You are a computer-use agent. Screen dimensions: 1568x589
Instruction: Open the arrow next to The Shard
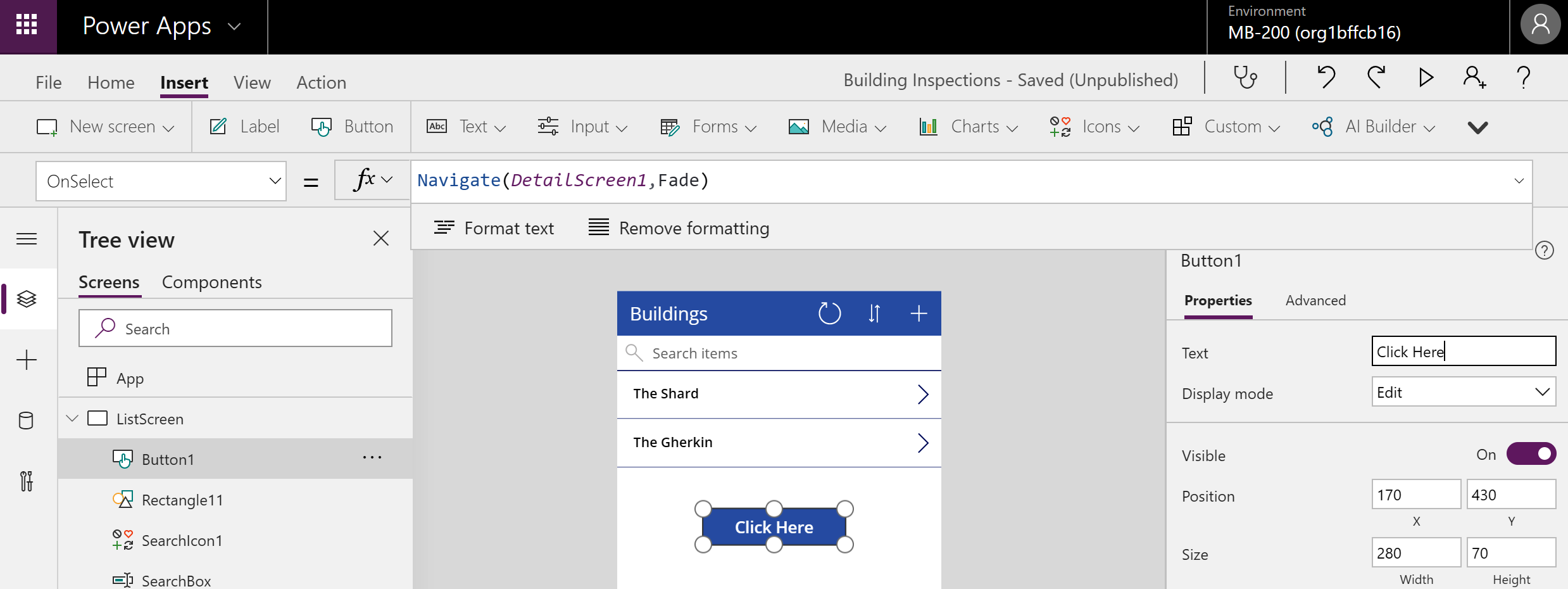tap(923, 394)
